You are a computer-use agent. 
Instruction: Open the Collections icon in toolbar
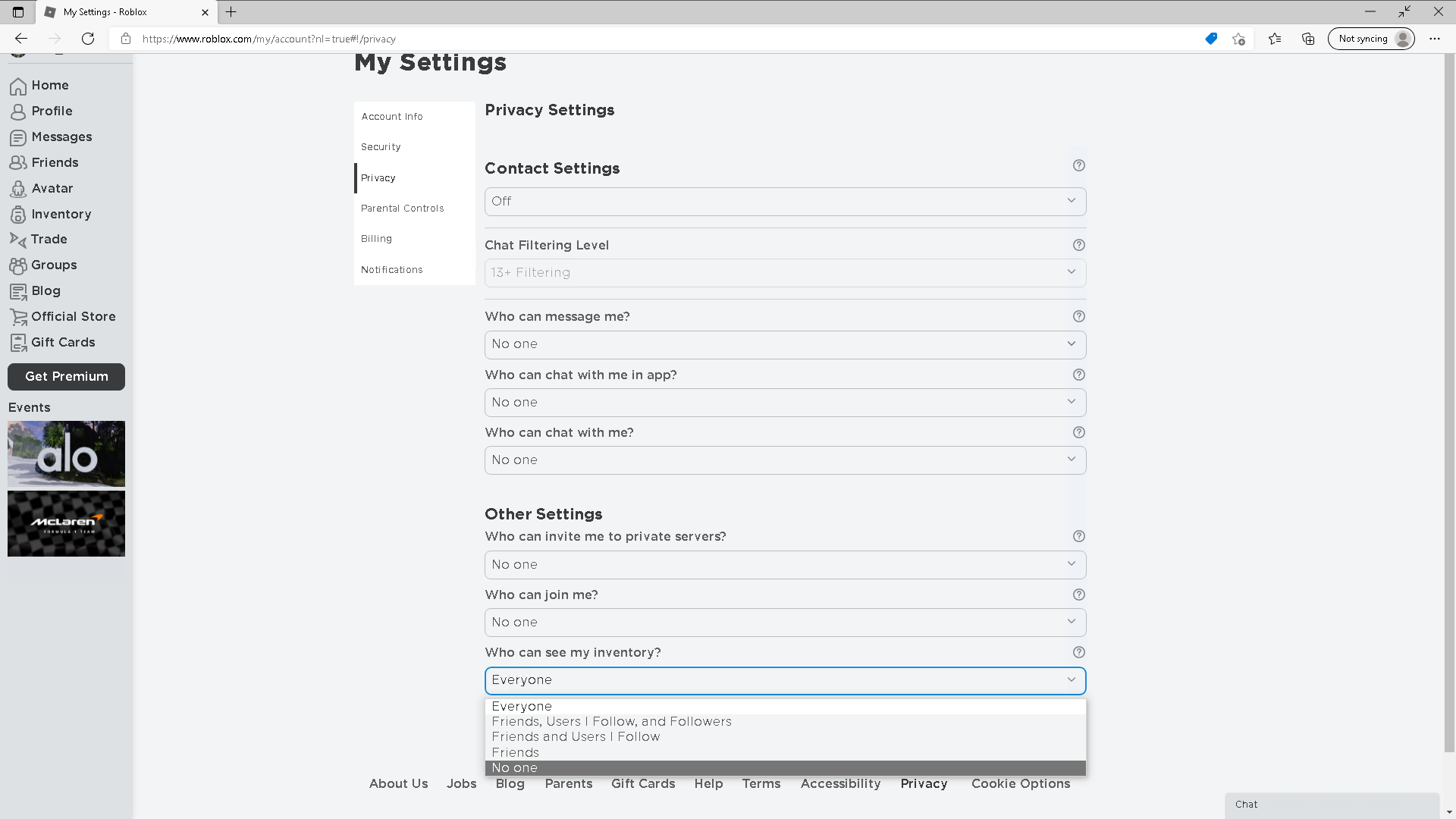point(1308,39)
